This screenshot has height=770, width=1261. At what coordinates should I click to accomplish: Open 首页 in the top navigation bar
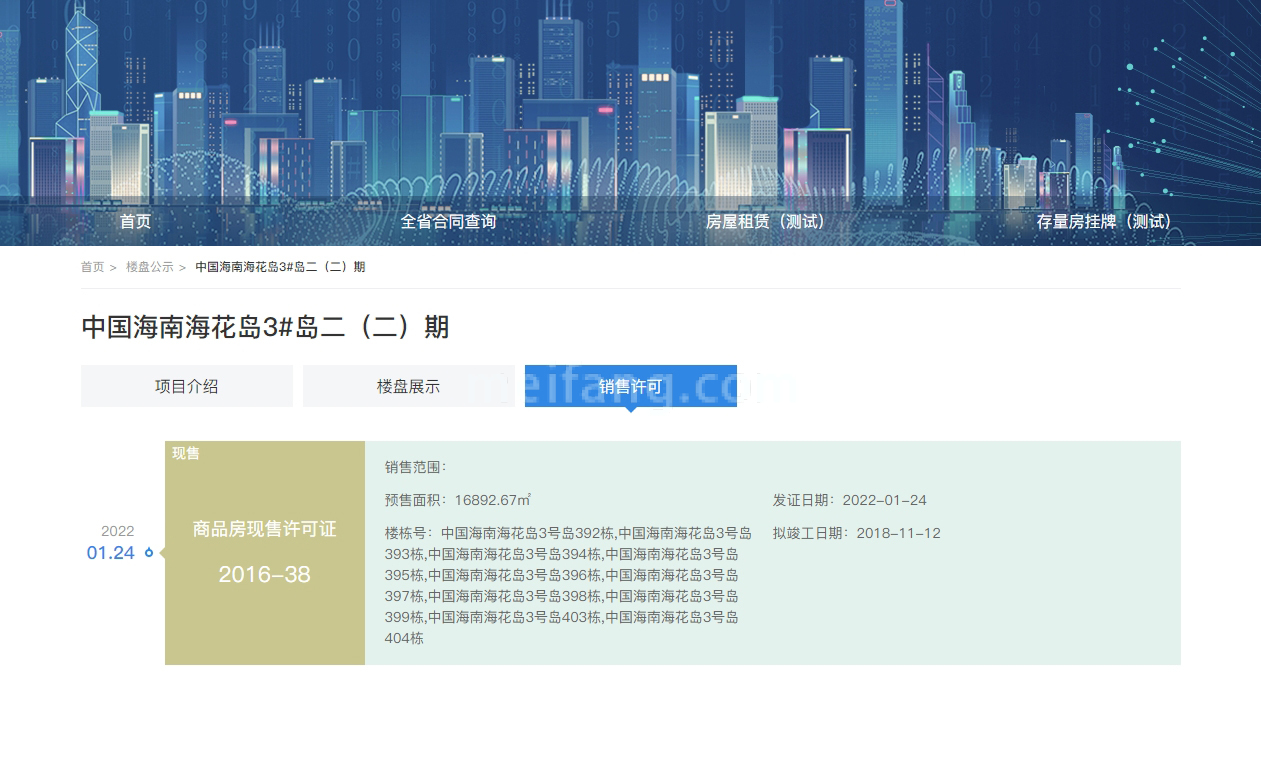(x=135, y=222)
